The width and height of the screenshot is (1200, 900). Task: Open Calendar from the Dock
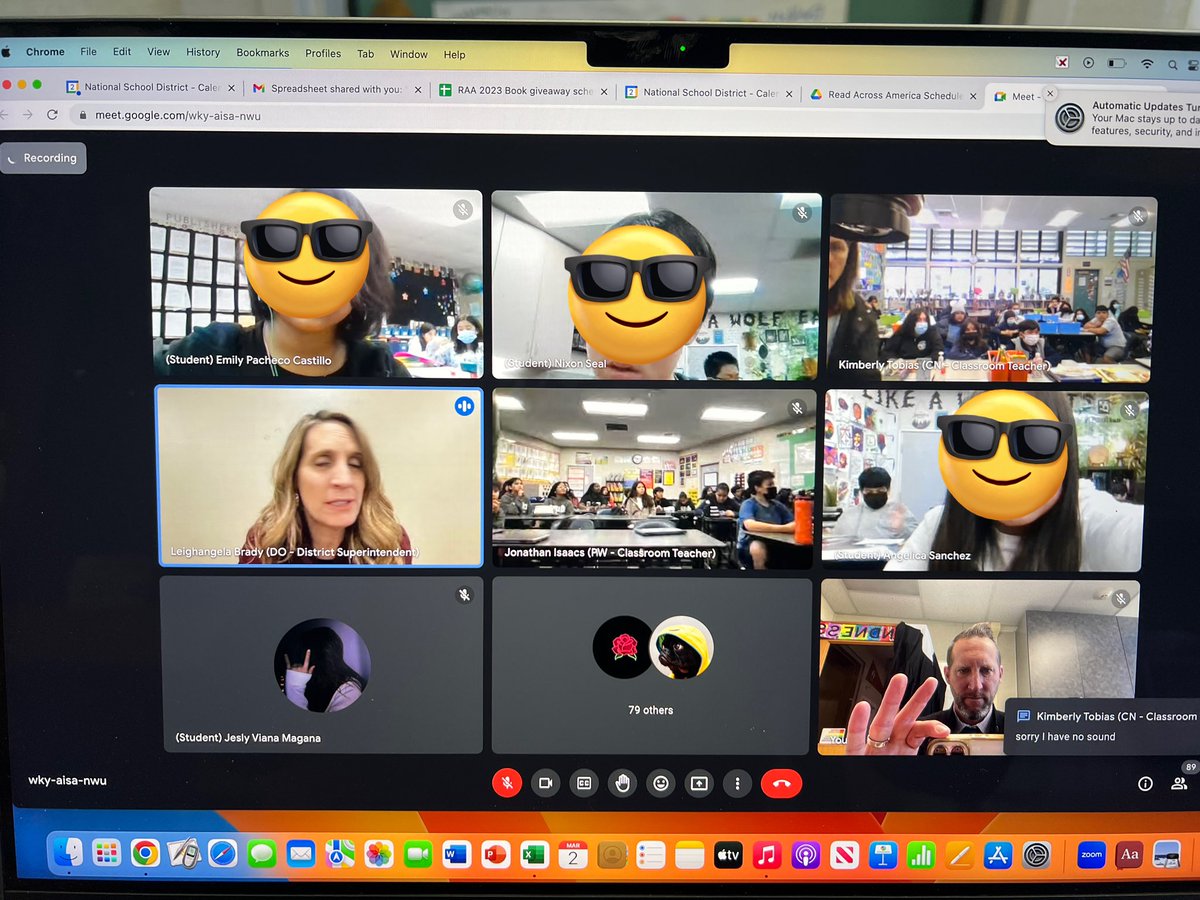click(573, 855)
